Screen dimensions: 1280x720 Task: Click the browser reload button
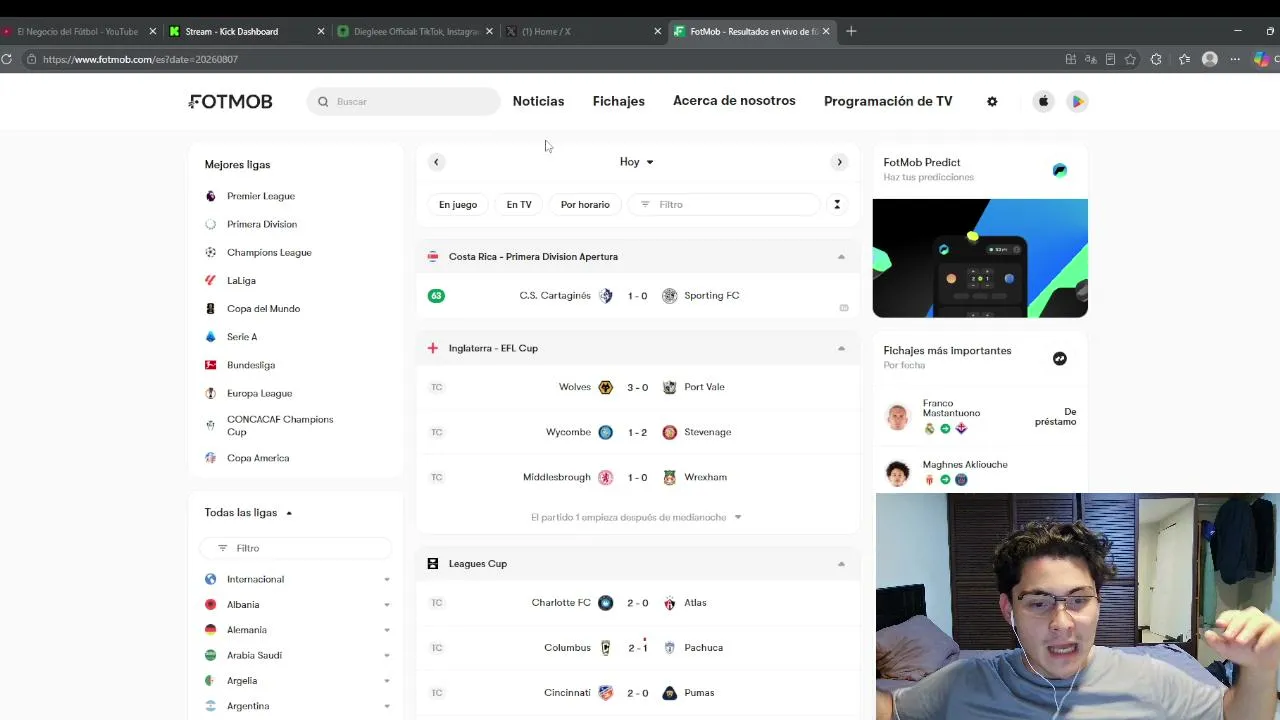coord(6,59)
